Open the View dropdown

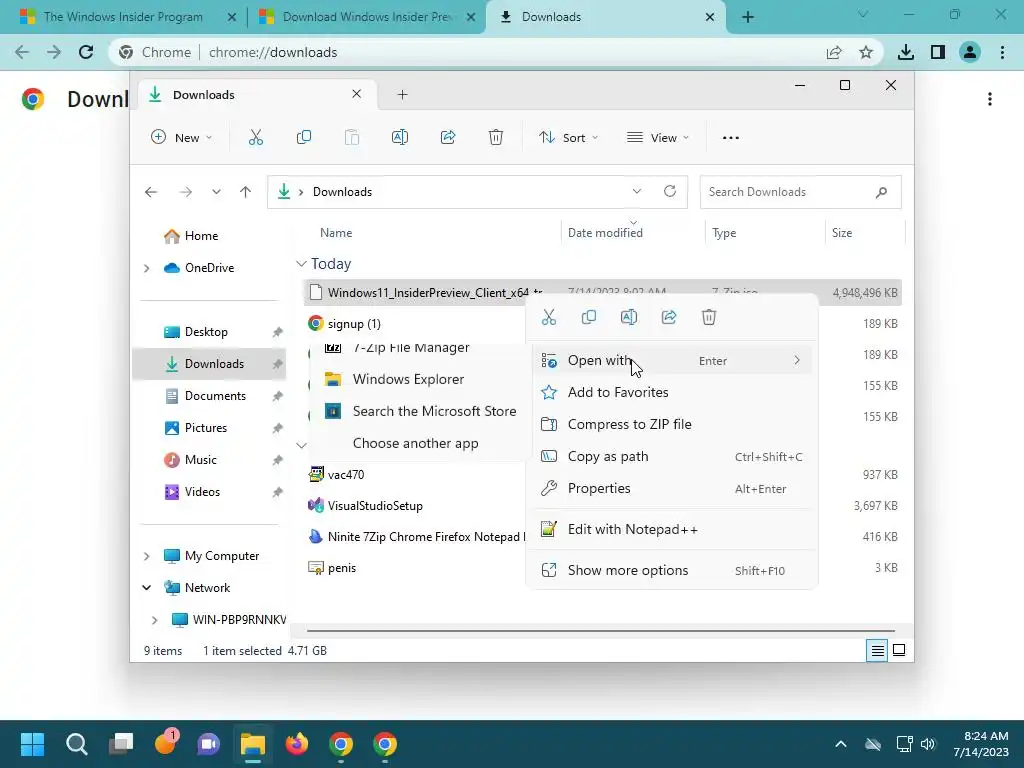coord(658,138)
